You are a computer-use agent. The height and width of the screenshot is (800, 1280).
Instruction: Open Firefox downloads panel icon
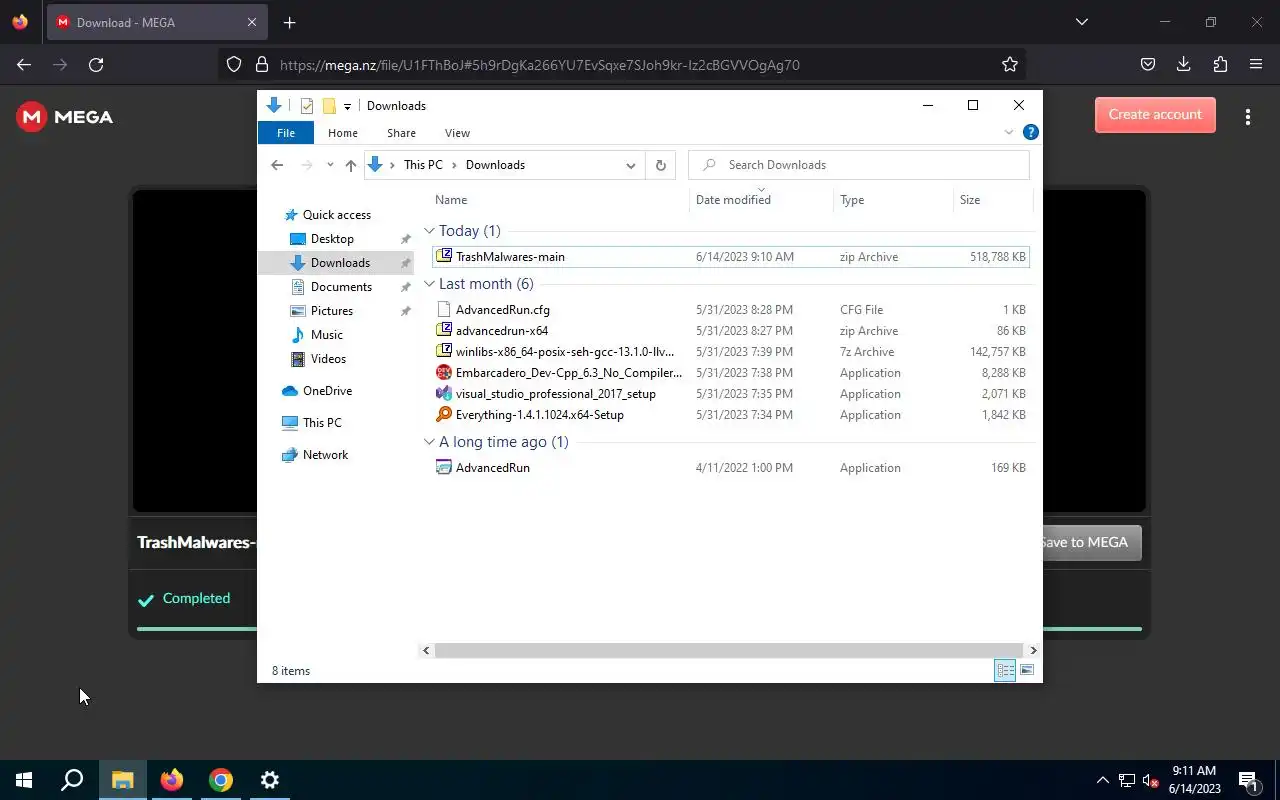click(x=1184, y=65)
